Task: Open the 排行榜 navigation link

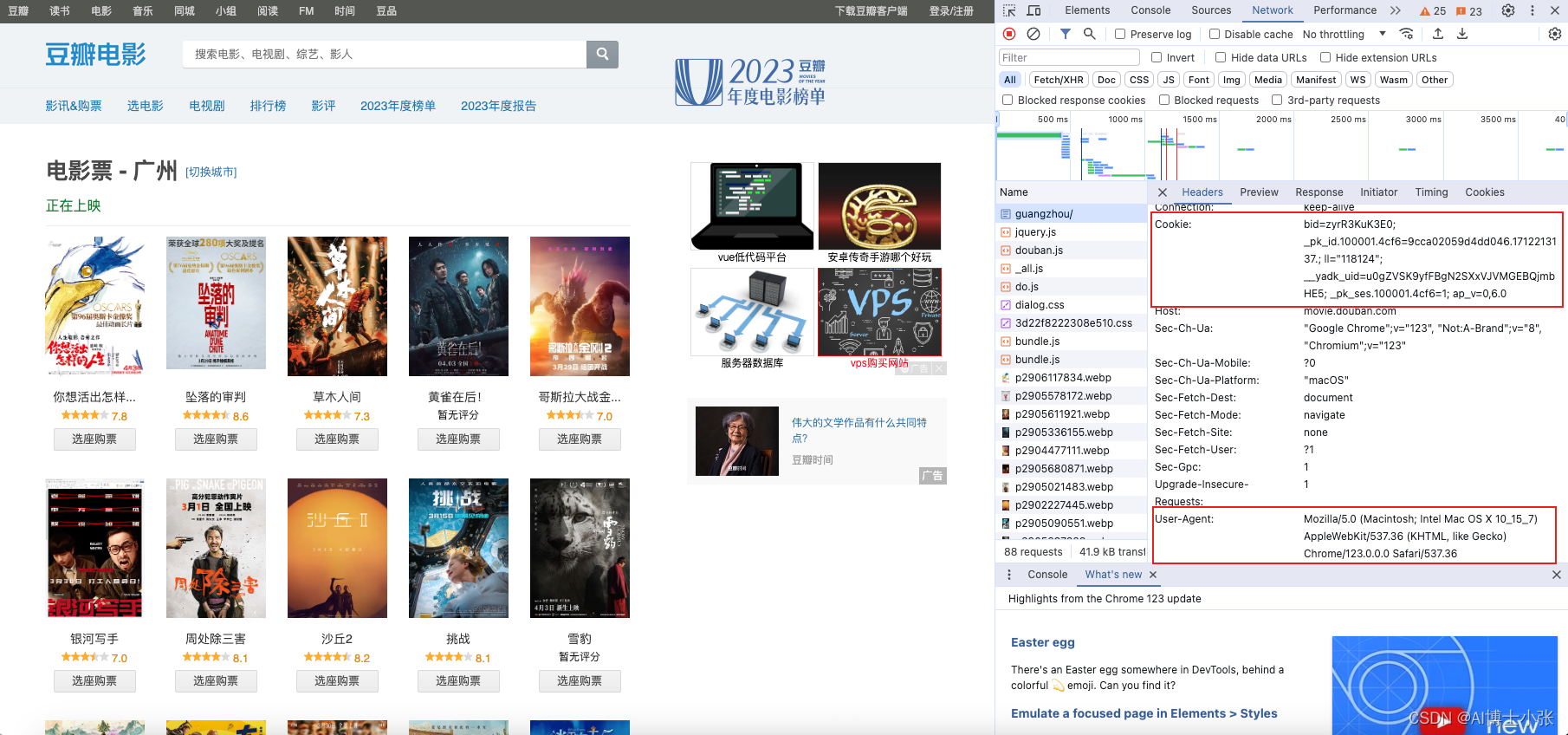Action: tap(268, 106)
